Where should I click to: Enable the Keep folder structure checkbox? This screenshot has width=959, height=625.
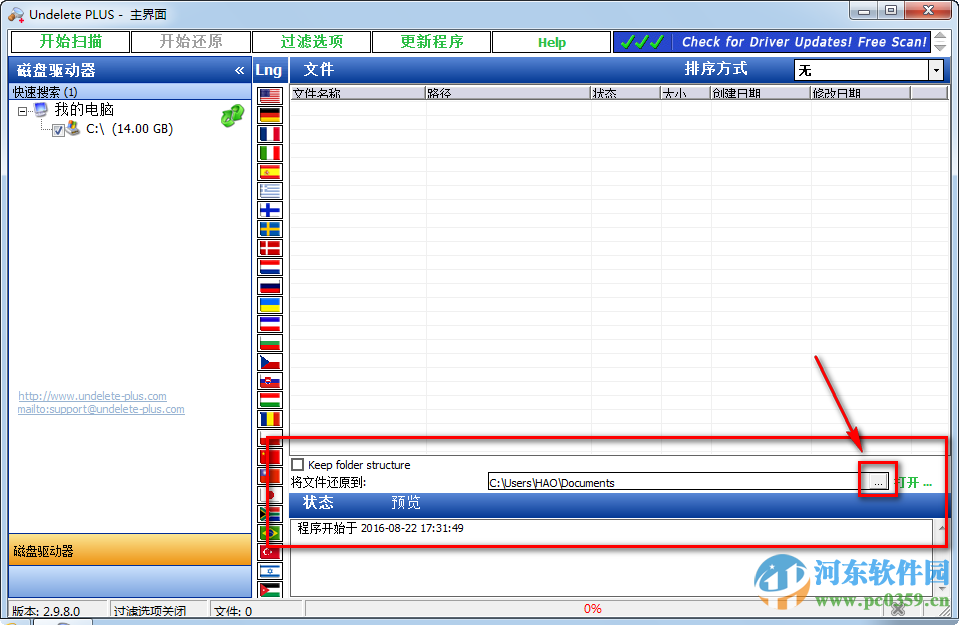click(297, 464)
